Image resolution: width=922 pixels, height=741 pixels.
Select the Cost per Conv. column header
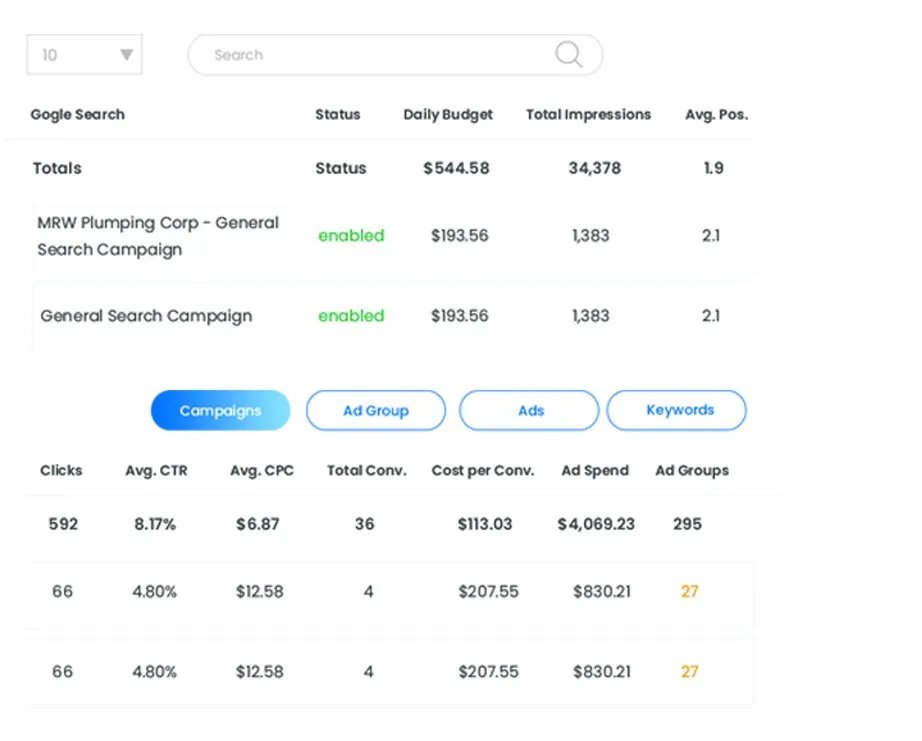click(x=483, y=470)
